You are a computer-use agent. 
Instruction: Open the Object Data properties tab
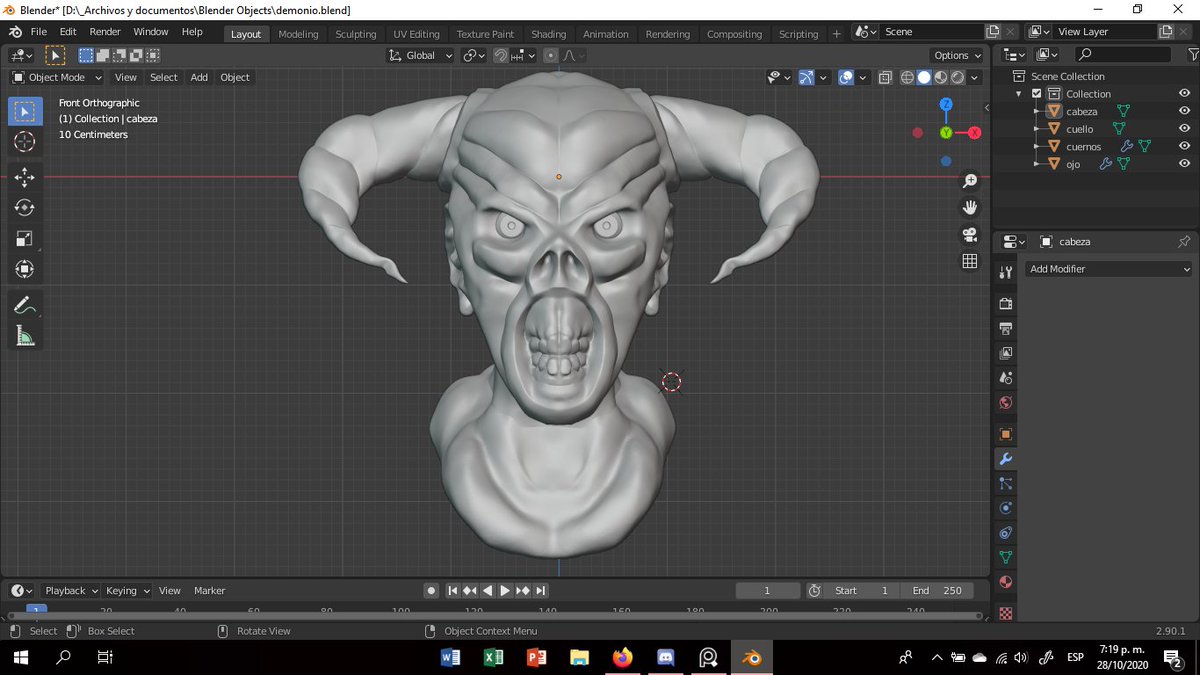1006,557
